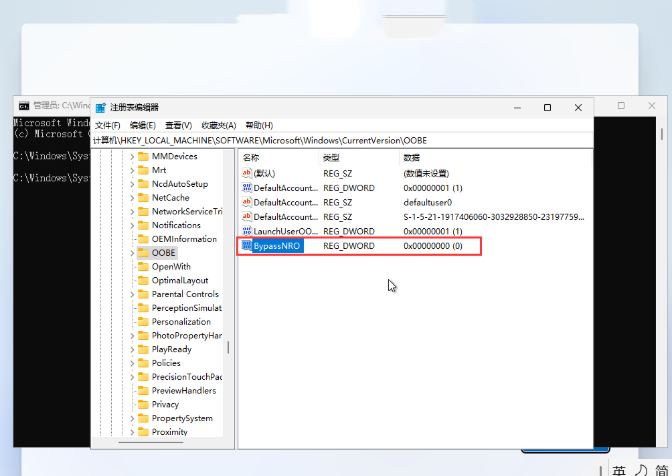672x476 pixels.
Task: Select the OptimalLayout folder icon
Action: pyautogui.click(x=143, y=280)
